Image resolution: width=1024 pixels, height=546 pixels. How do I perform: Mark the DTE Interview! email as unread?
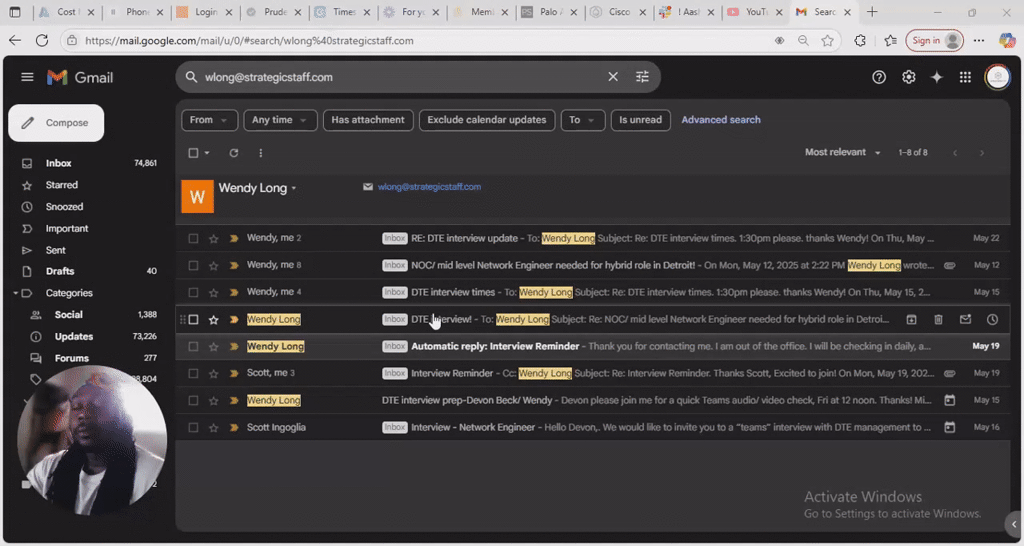point(965,319)
